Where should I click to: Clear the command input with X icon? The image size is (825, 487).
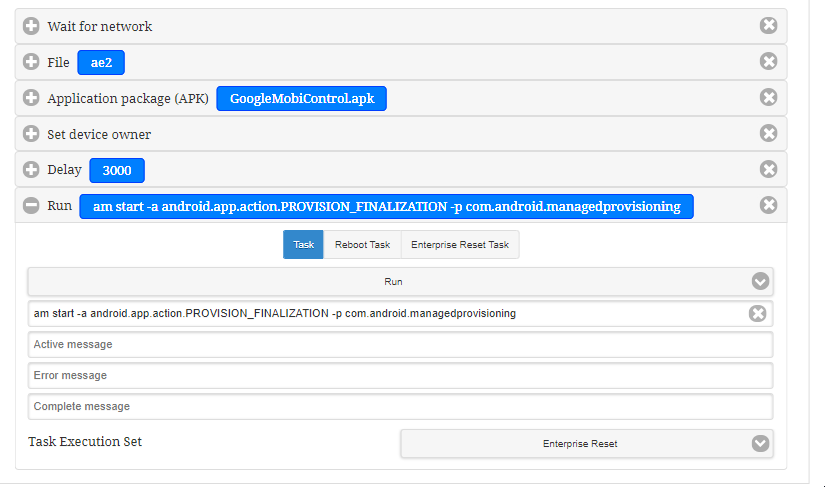[x=757, y=313]
